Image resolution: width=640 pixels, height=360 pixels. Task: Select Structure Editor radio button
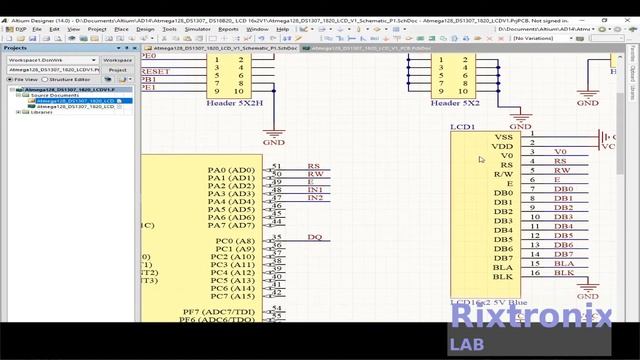pos(45,80)
